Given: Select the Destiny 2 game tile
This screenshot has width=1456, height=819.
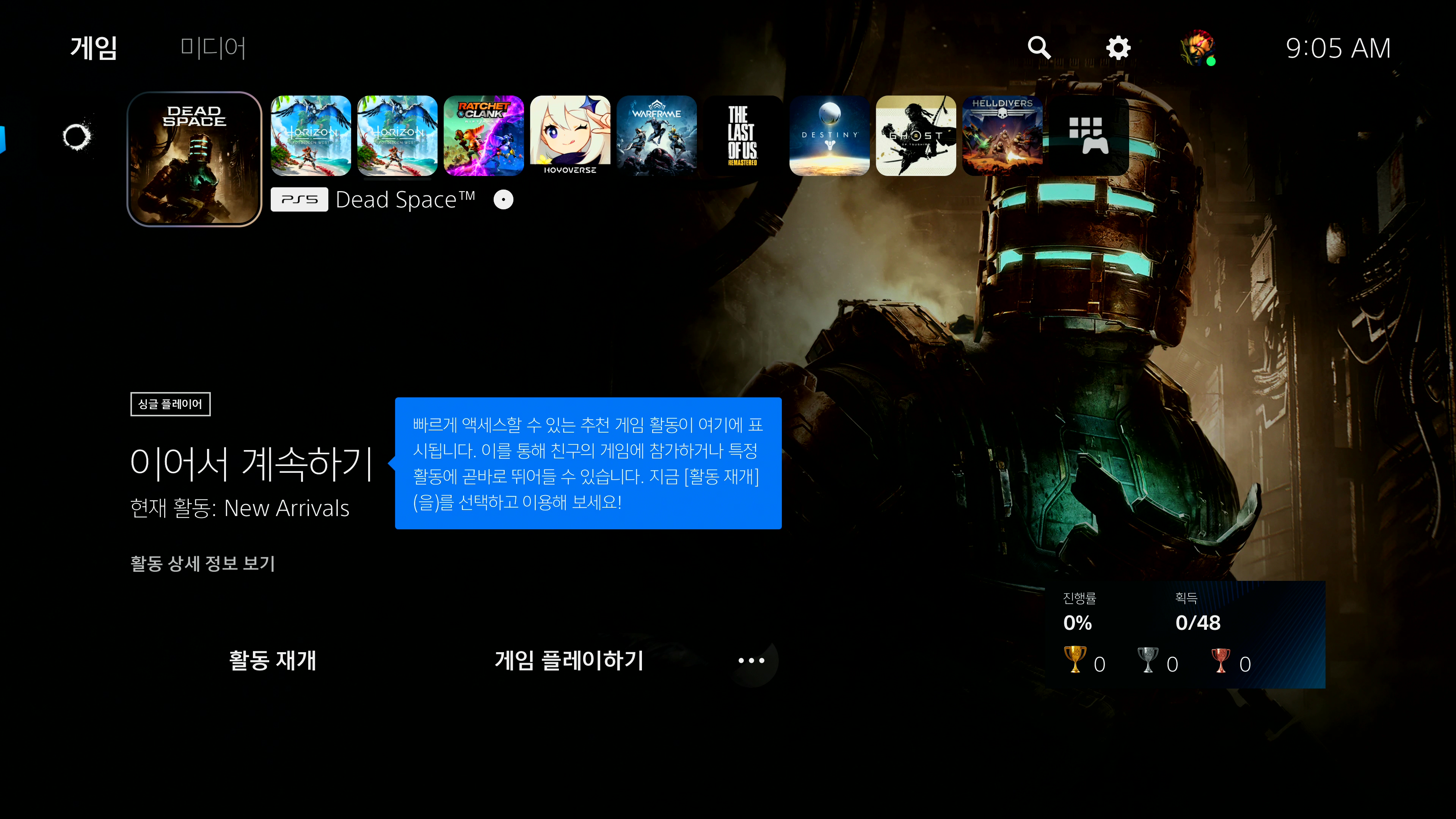Looking at the screenshot, I should click(830, 136).
